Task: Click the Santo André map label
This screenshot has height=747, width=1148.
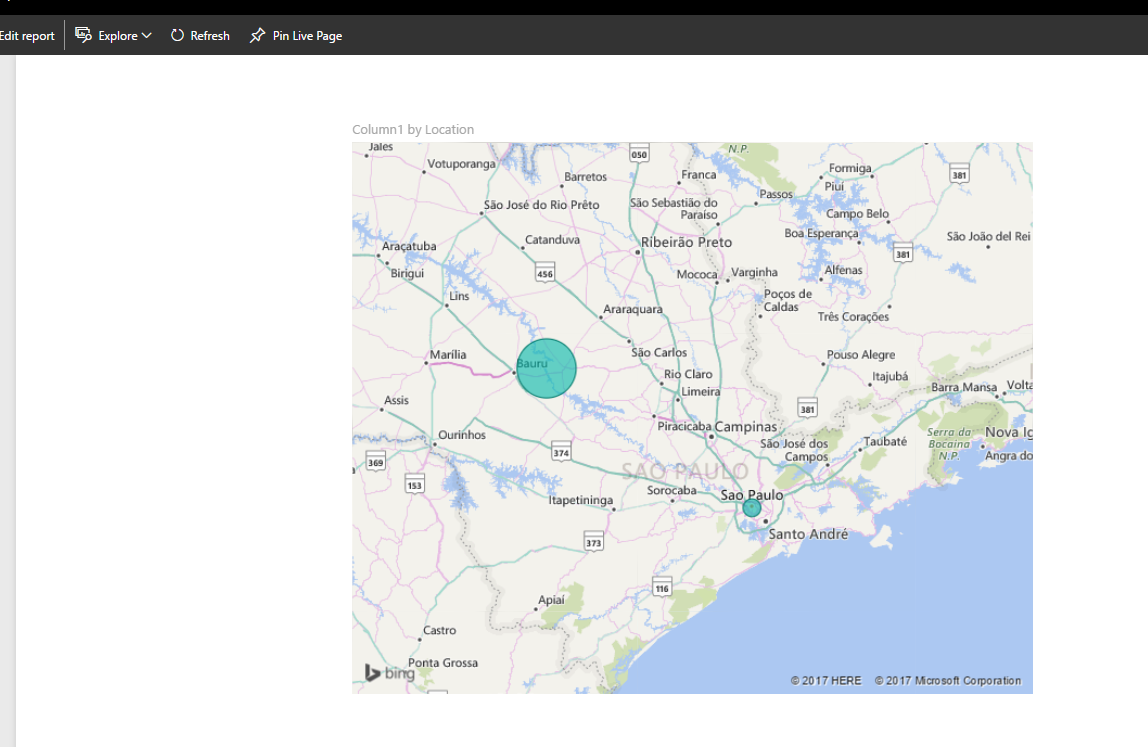Action: point(808,534)
